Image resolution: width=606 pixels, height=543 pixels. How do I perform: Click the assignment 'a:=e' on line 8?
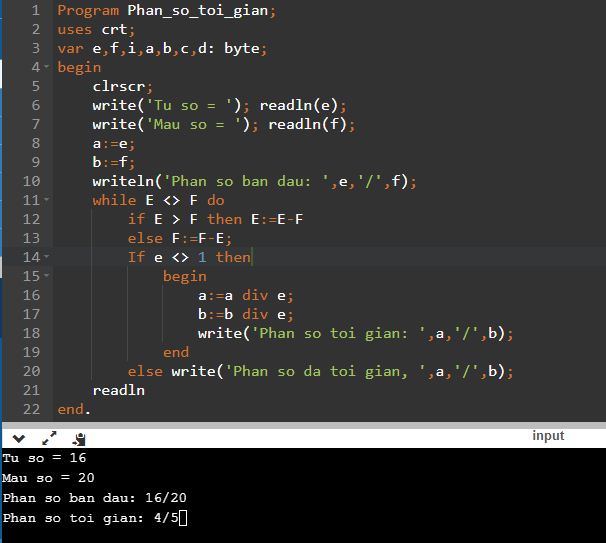[110, 144]
